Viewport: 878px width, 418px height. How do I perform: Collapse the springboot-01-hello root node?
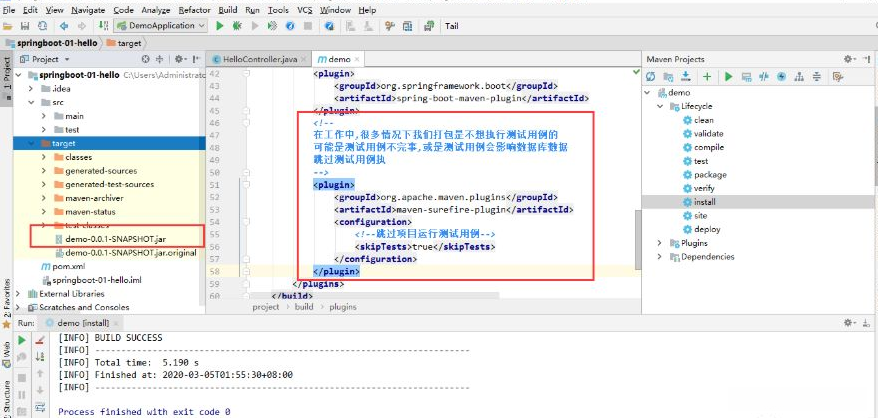[x=18, y=75]
